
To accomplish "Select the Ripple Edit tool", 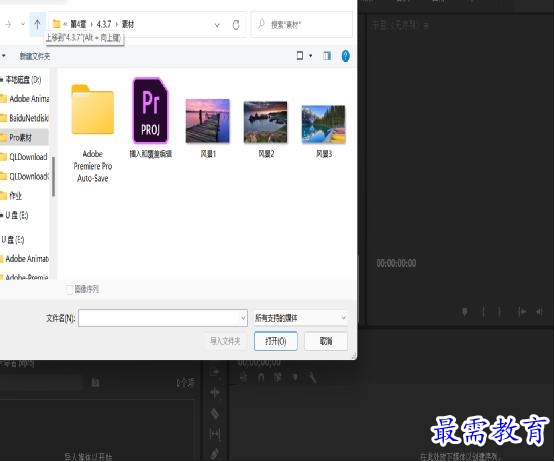I will pos(215,393).
